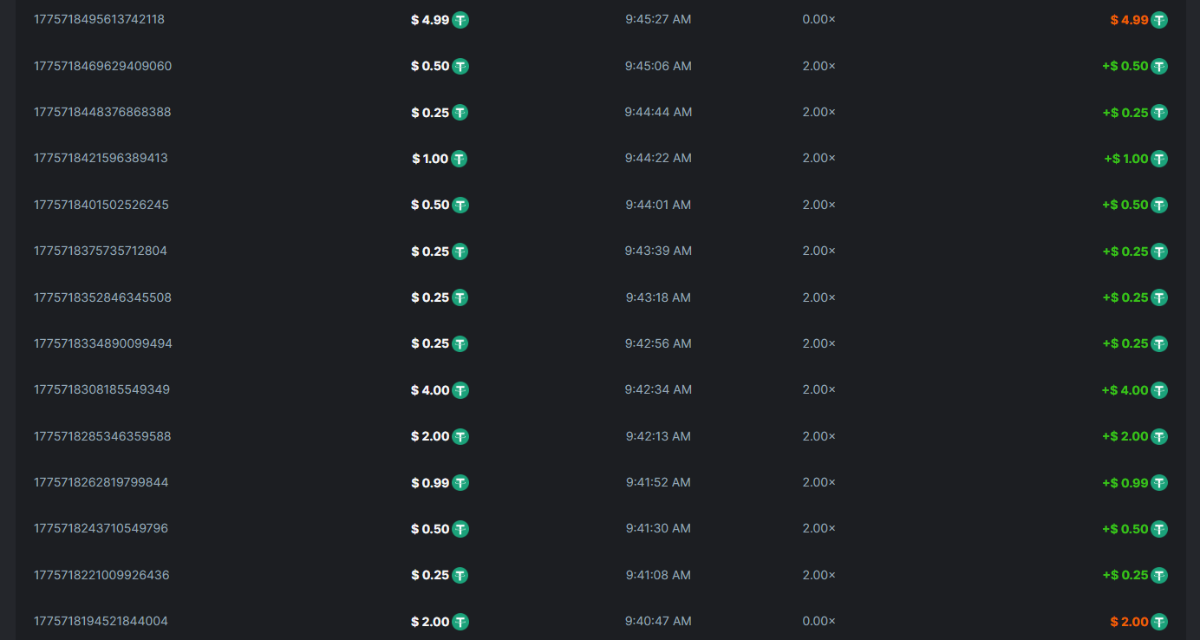Click Tether icon beside orange $2.00 payout
Viewport: 1200px width, 640px height.
point(1159,622)
